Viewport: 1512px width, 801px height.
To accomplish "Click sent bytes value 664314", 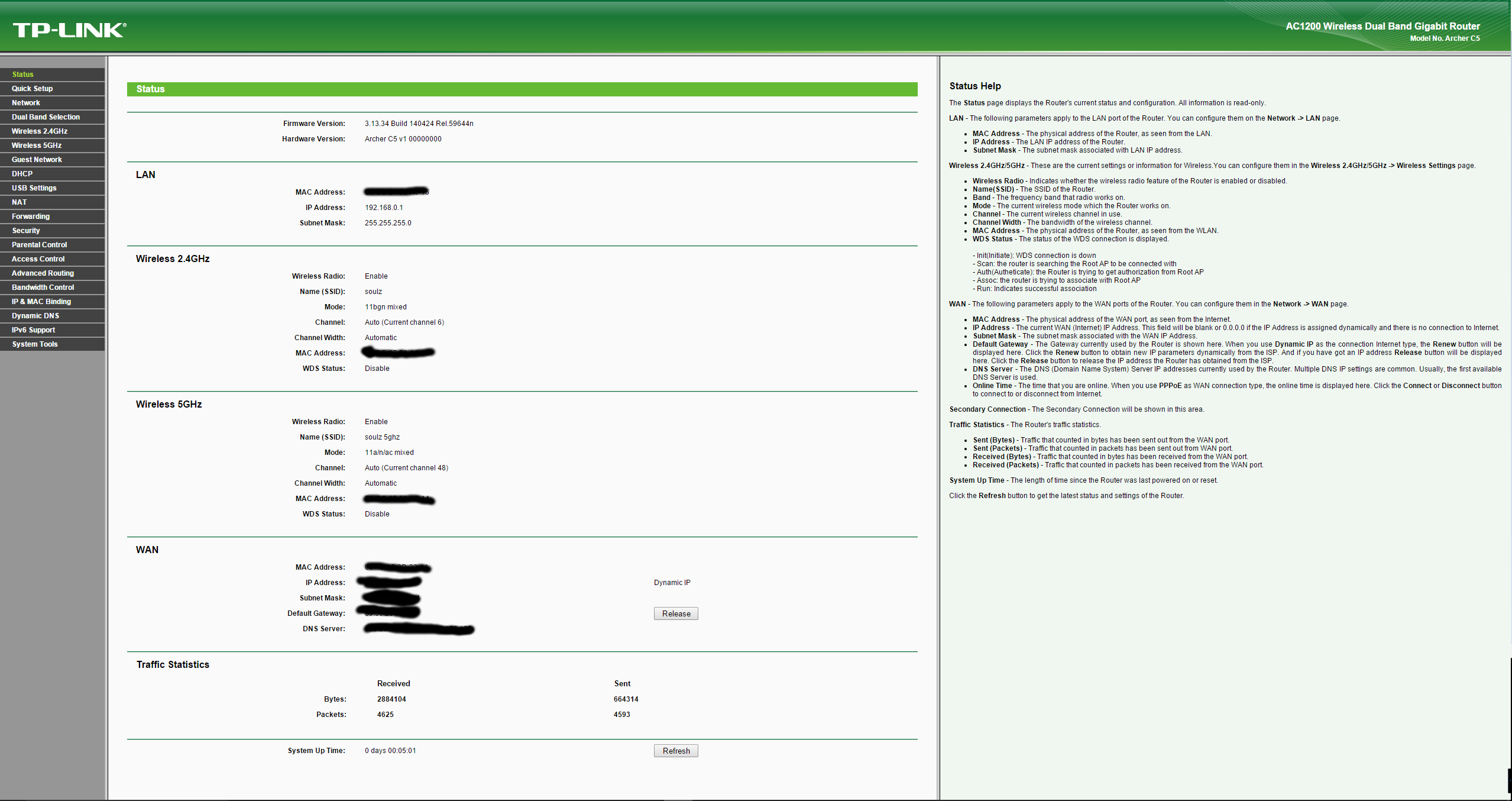I will 626,699.
